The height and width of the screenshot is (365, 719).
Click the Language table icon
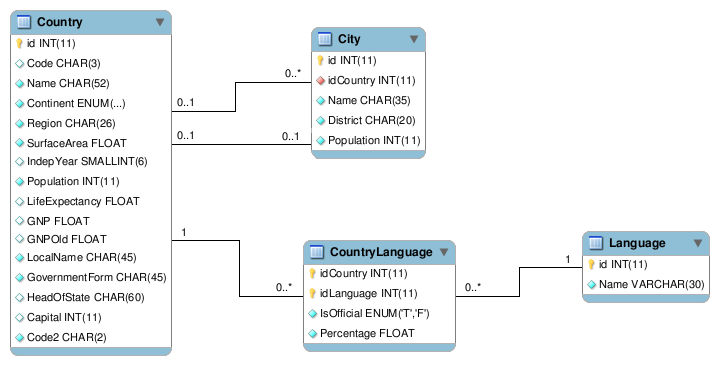coord(596,243)
